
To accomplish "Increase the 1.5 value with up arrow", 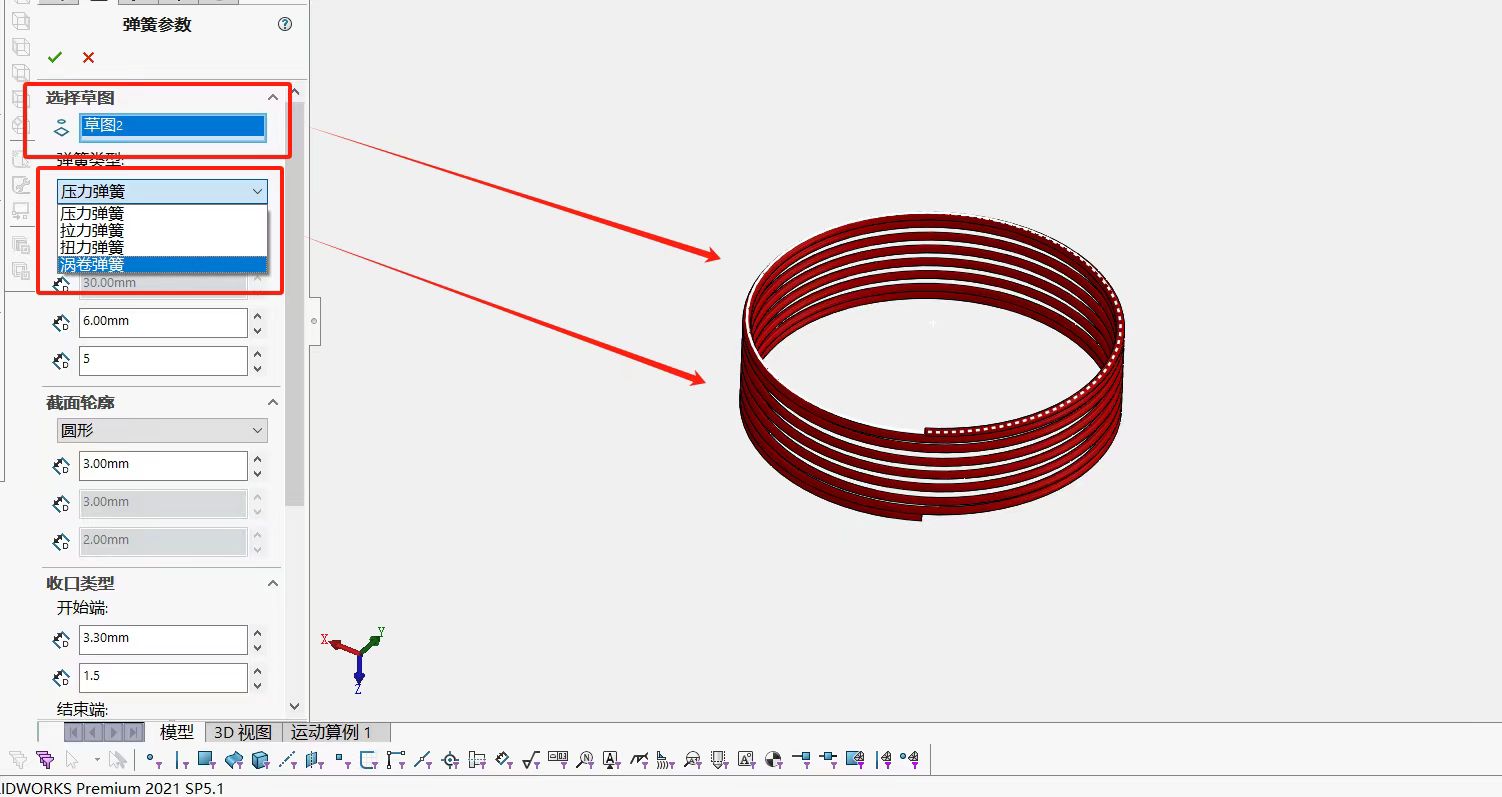I will coord(258,671).
